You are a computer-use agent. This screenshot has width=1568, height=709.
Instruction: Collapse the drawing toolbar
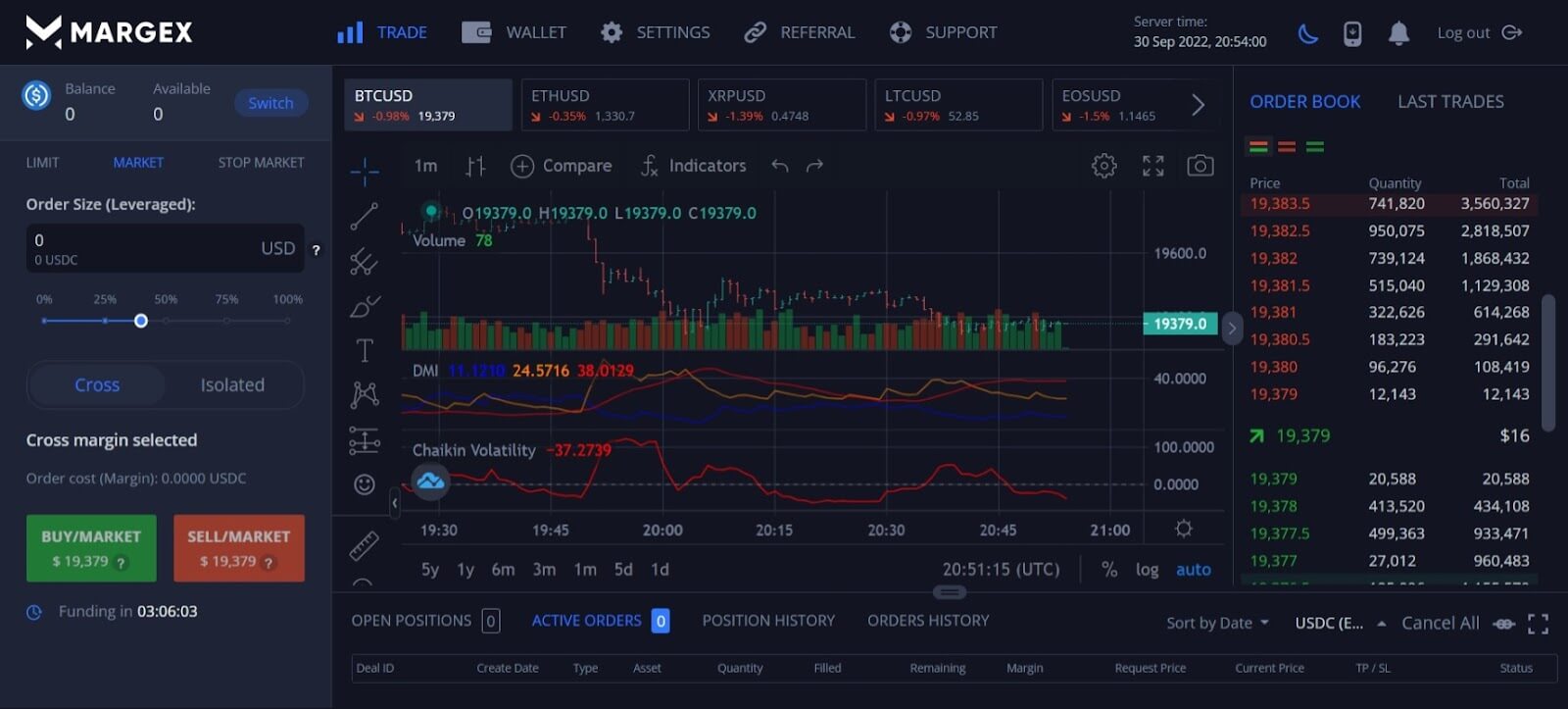(394, 503)
